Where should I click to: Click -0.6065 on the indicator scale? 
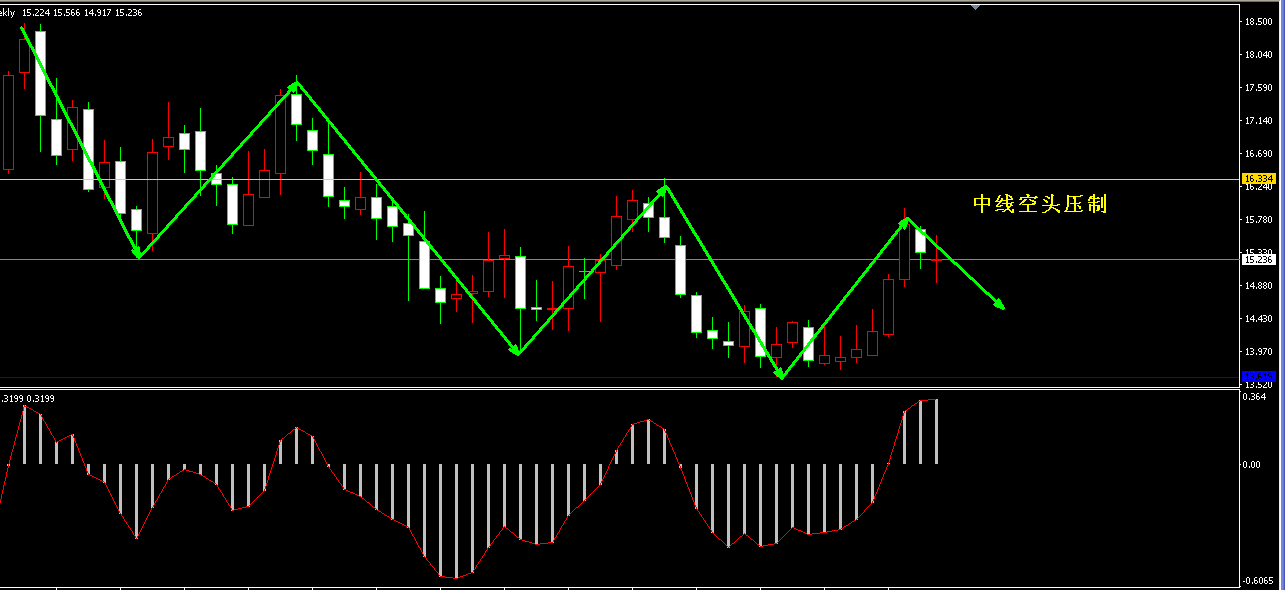(x=1257, y=581)
